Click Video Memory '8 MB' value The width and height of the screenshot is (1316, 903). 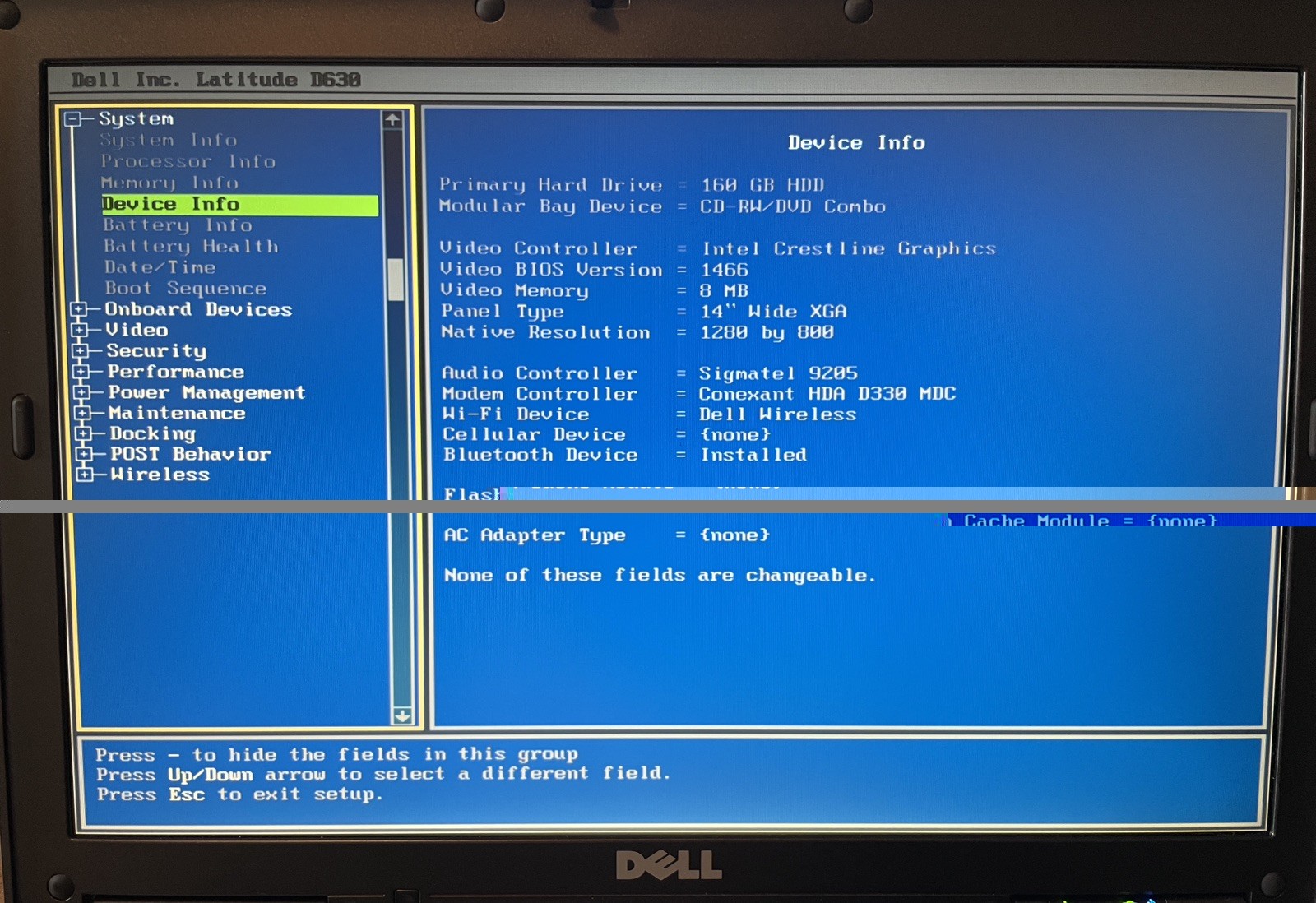[x=724, y=290]
